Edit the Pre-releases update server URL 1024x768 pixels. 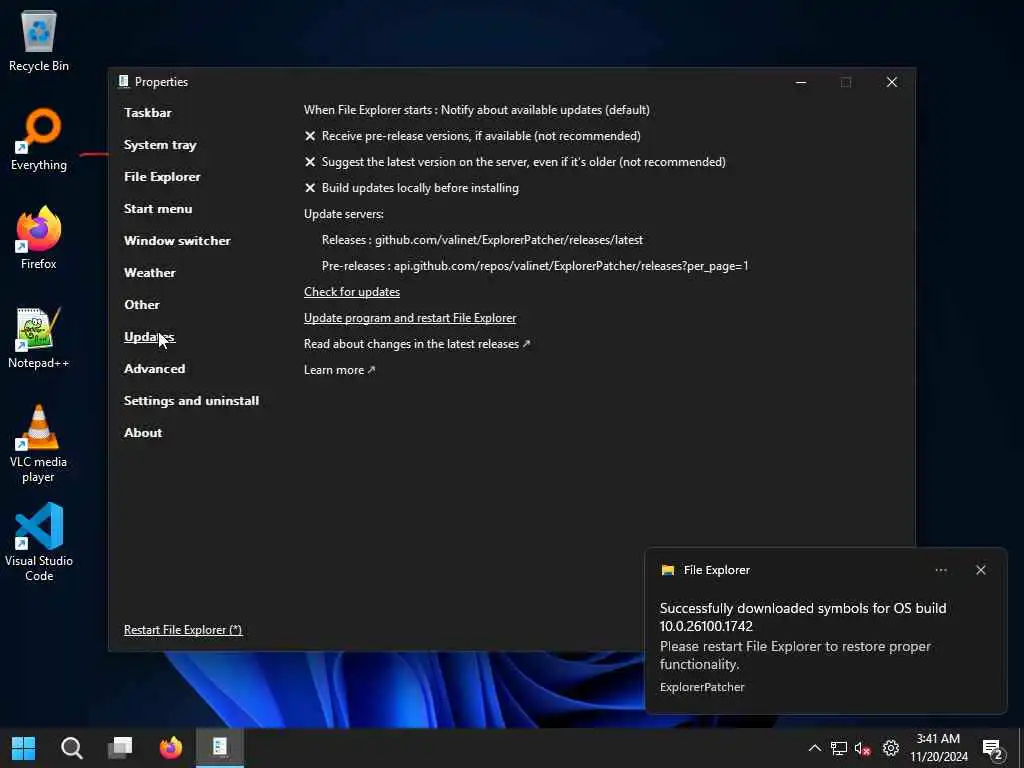click(535, 266)
